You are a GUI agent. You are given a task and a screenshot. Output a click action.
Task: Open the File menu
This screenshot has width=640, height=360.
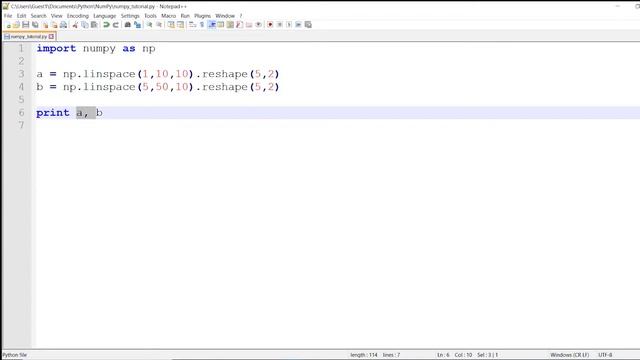point(8,16)
